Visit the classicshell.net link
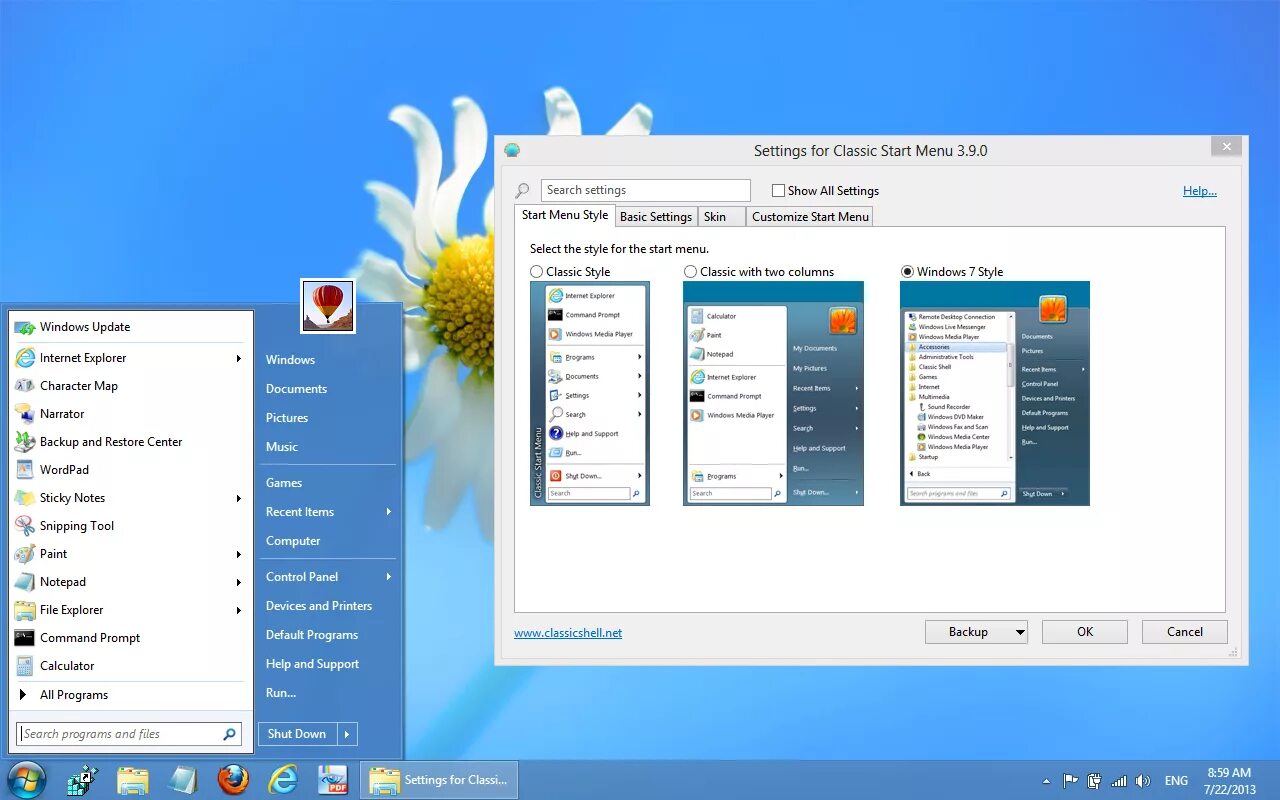The height and width of the screenshot is (800, 1280). 568,632
